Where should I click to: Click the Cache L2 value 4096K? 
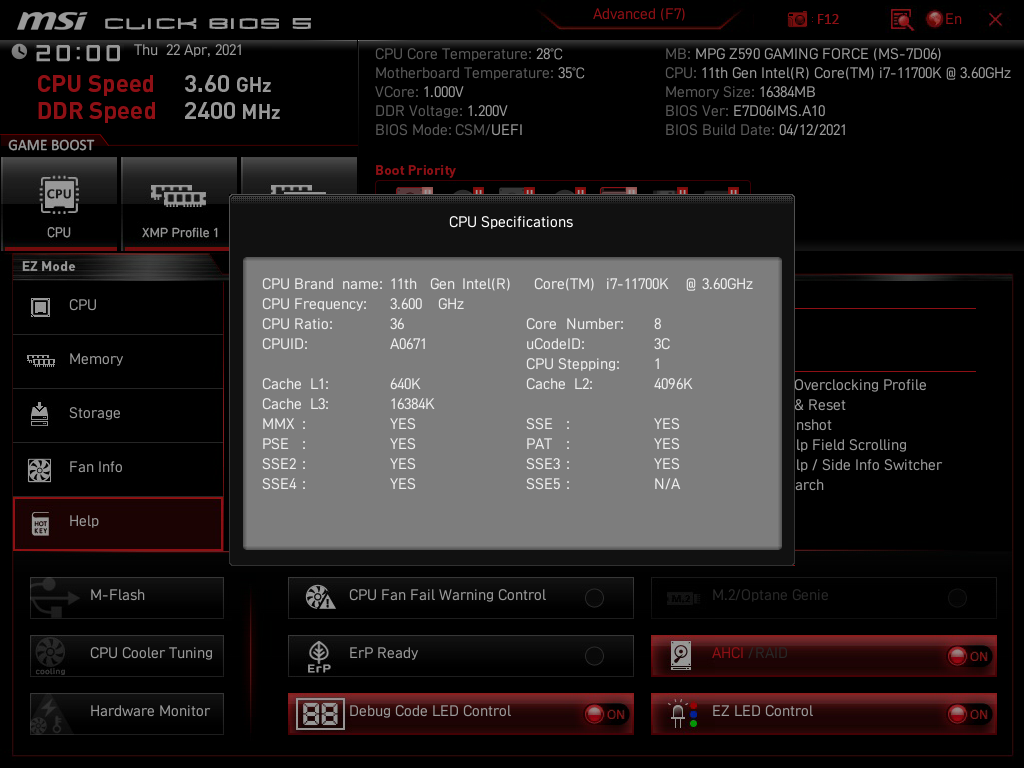(673, 384)
